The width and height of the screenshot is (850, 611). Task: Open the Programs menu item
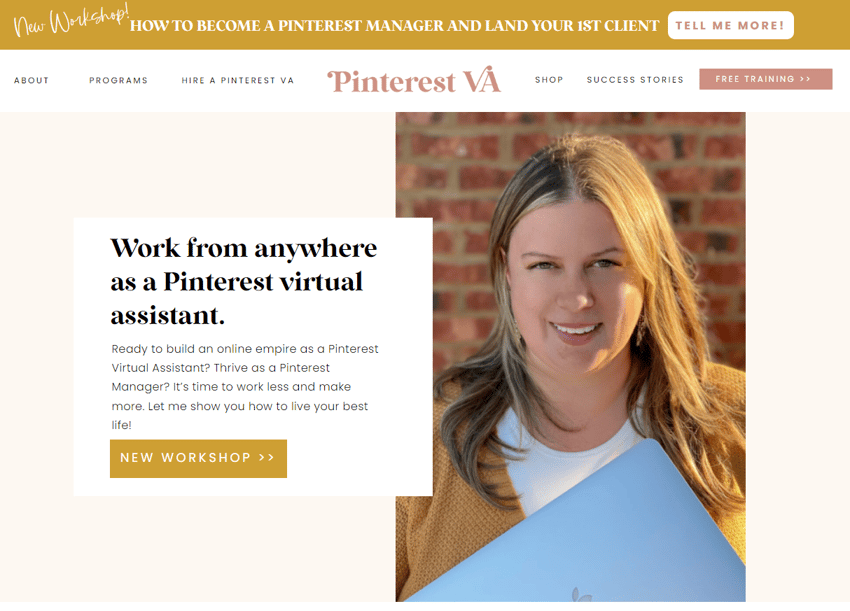tap(119, 80)
